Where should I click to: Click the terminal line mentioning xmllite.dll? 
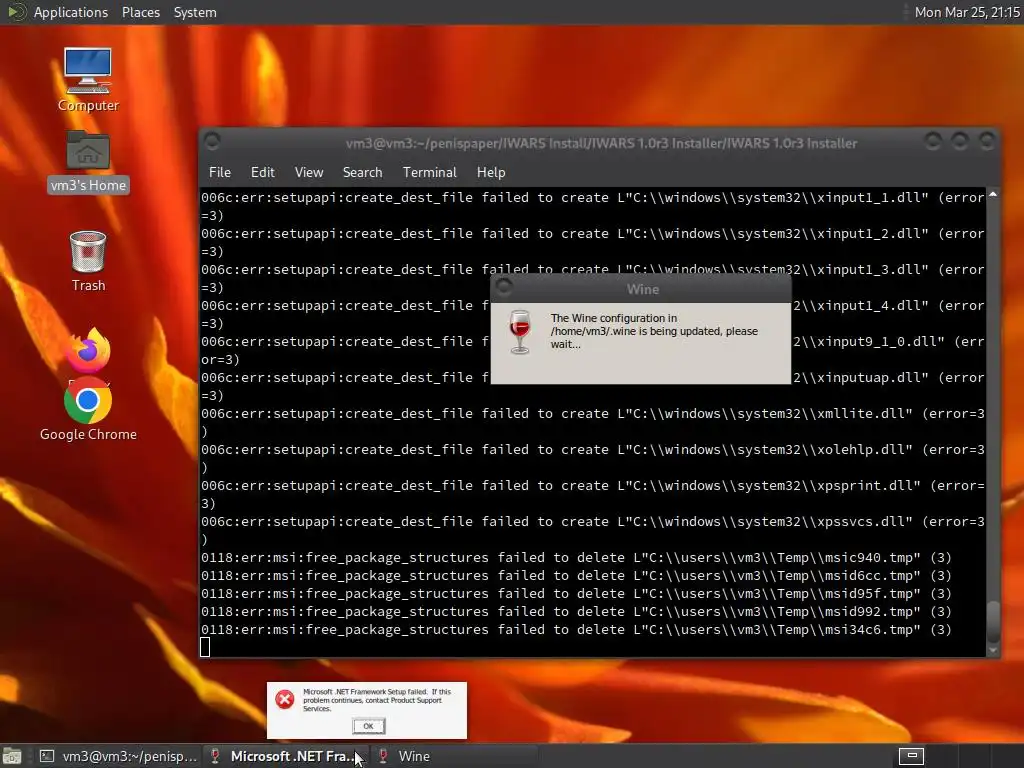tap(592, 423)
